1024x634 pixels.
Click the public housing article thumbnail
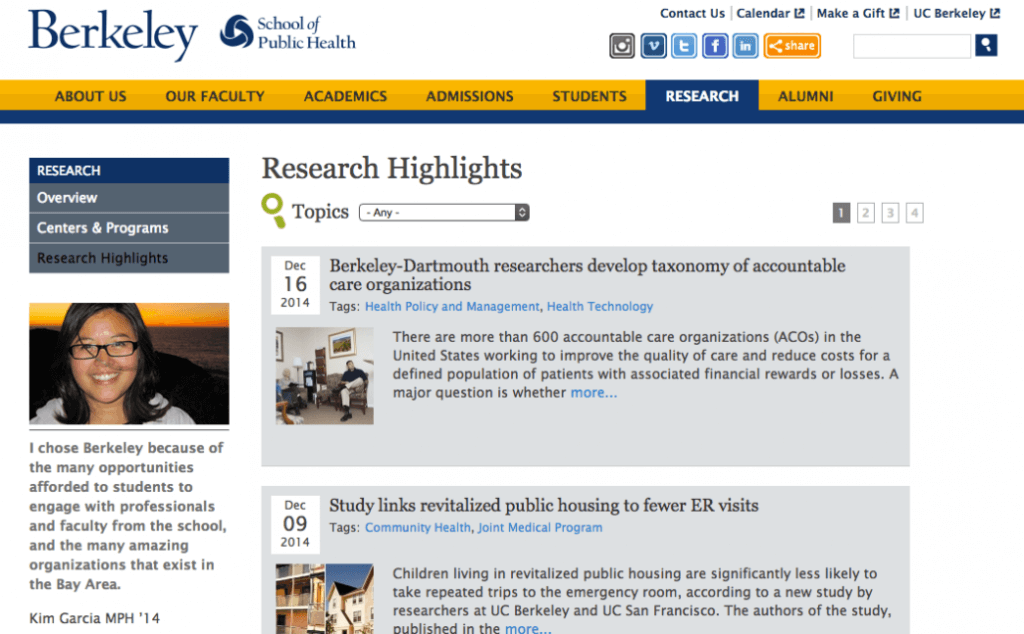pyautogui.click(x=325, y=599)
